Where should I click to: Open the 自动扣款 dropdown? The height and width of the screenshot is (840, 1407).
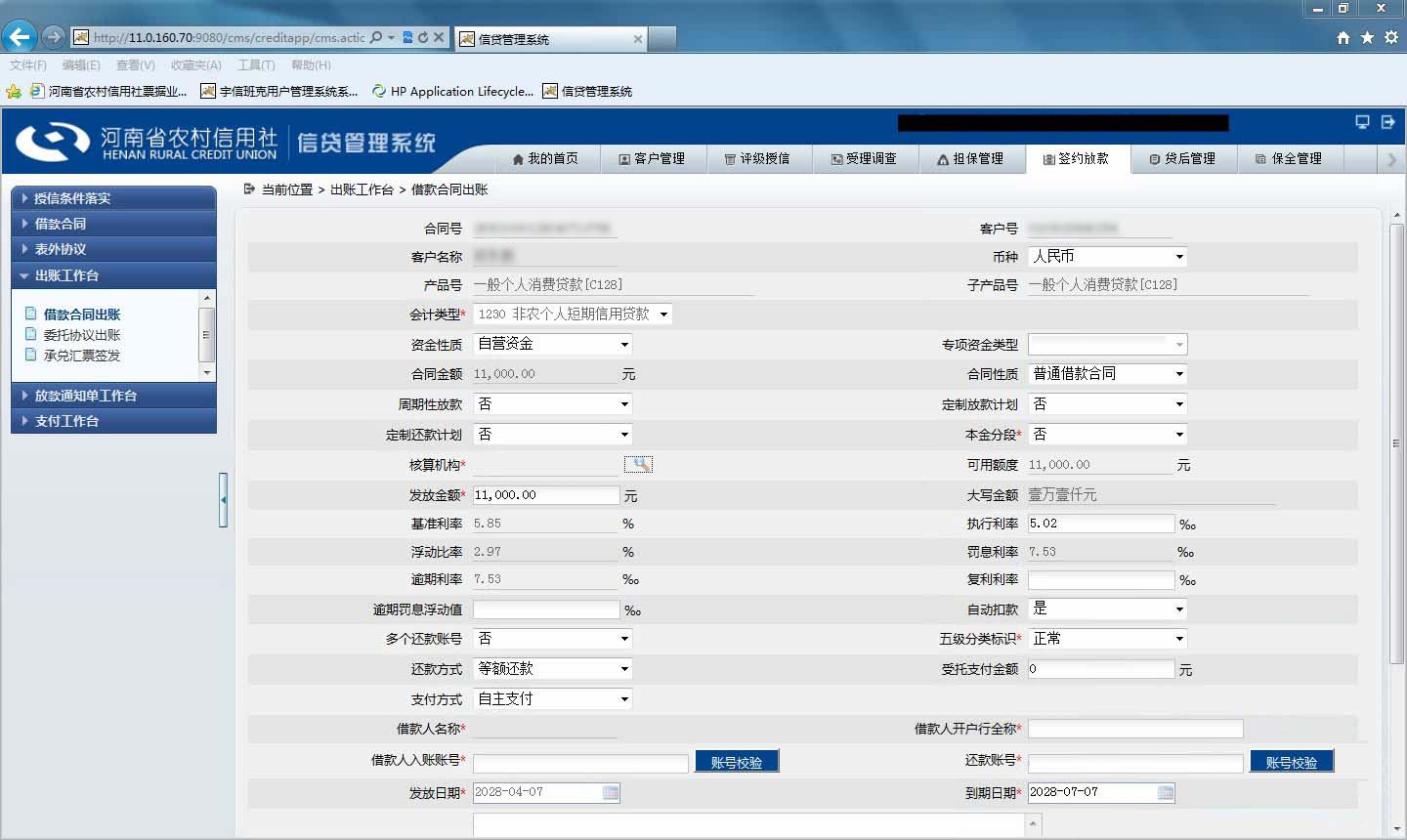click(1107, 609)
